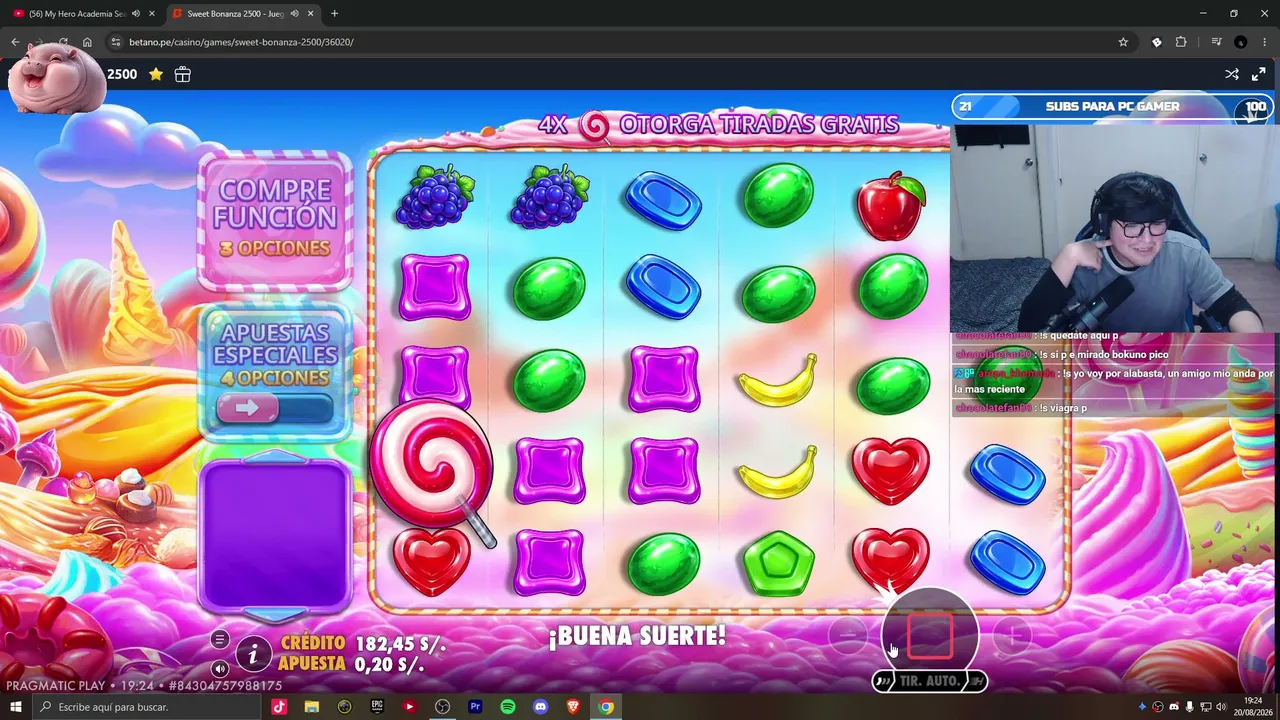Open the Chrome three-dot menu
This screenshot has height=720, width=1280.
(1264, 42)
